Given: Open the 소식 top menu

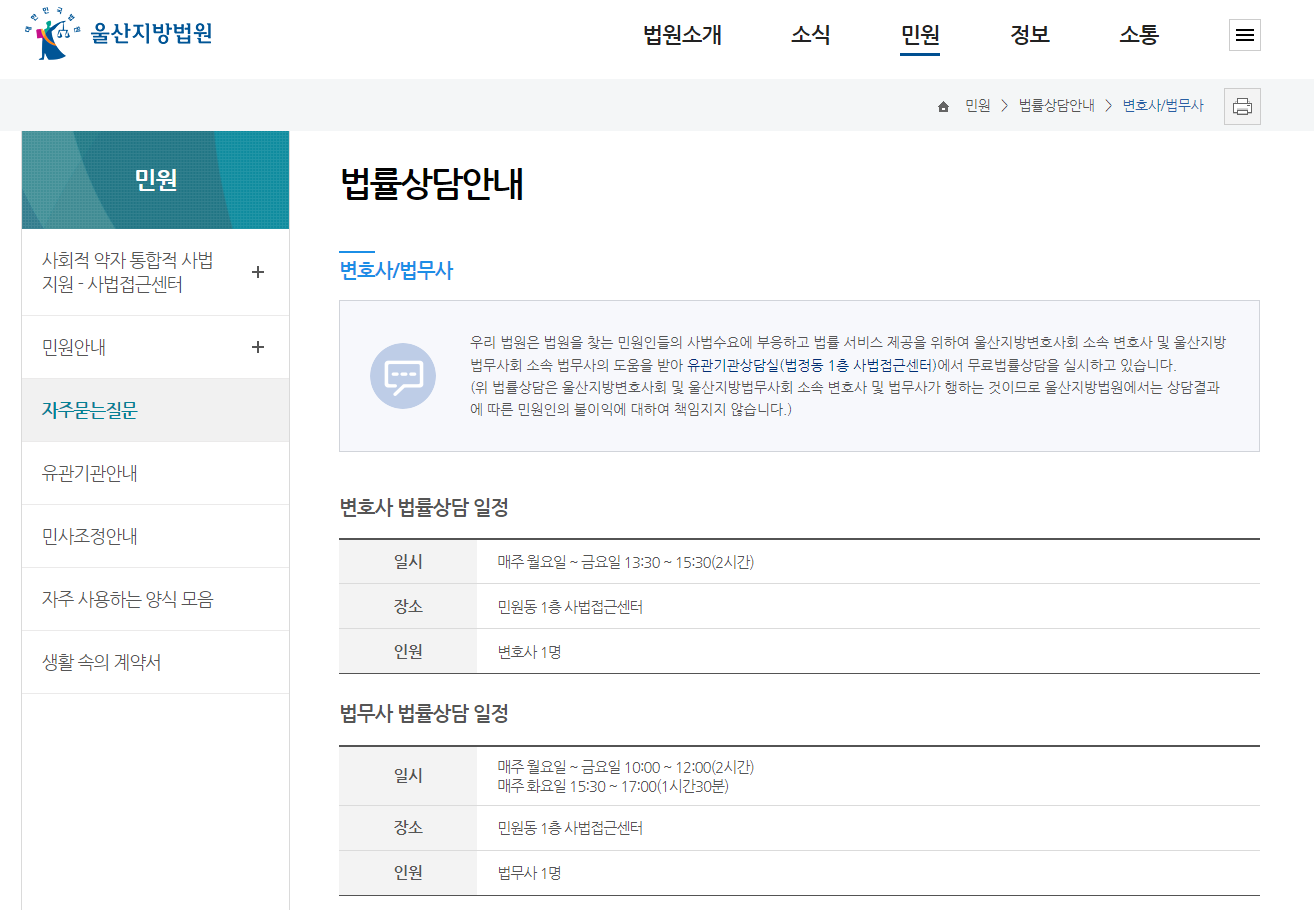Looking at the screenshot, I should click(811, 35).
